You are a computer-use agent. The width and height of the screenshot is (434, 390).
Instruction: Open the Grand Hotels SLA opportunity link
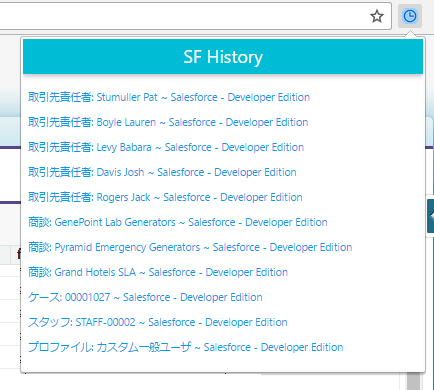158,272
